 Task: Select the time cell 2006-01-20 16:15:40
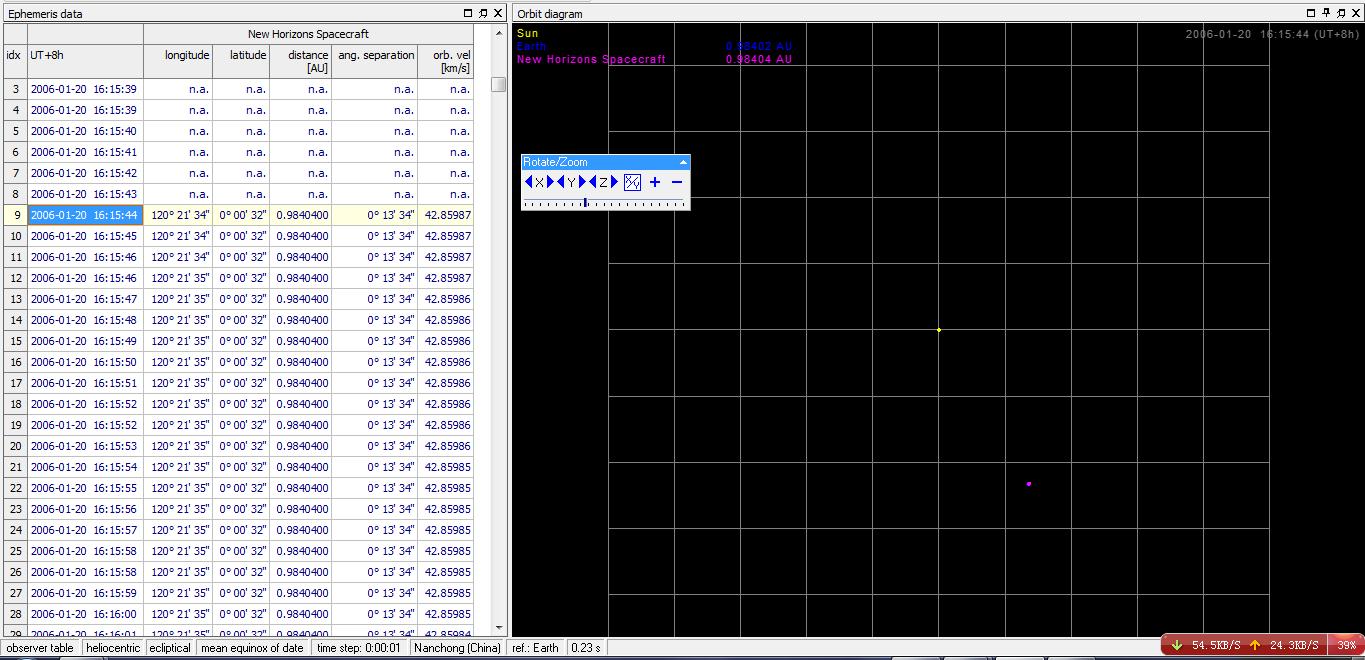coord(86,131)
